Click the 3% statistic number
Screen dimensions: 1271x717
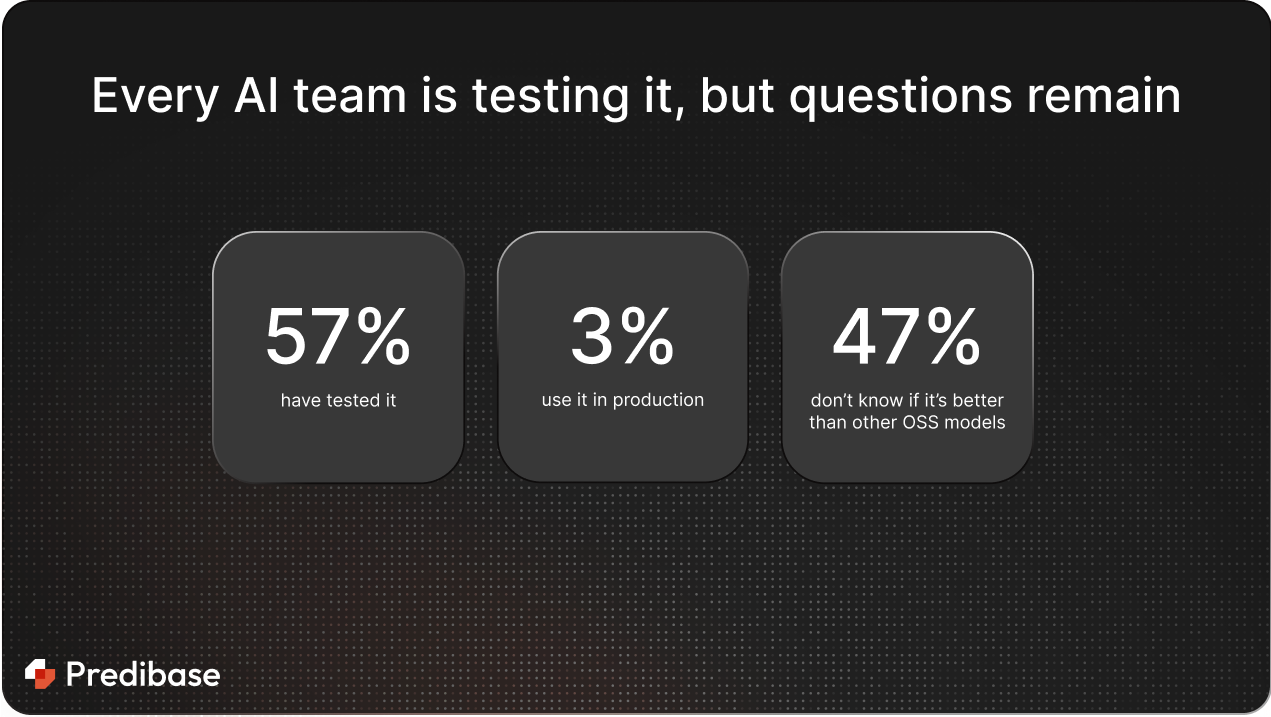pos(622,336)
